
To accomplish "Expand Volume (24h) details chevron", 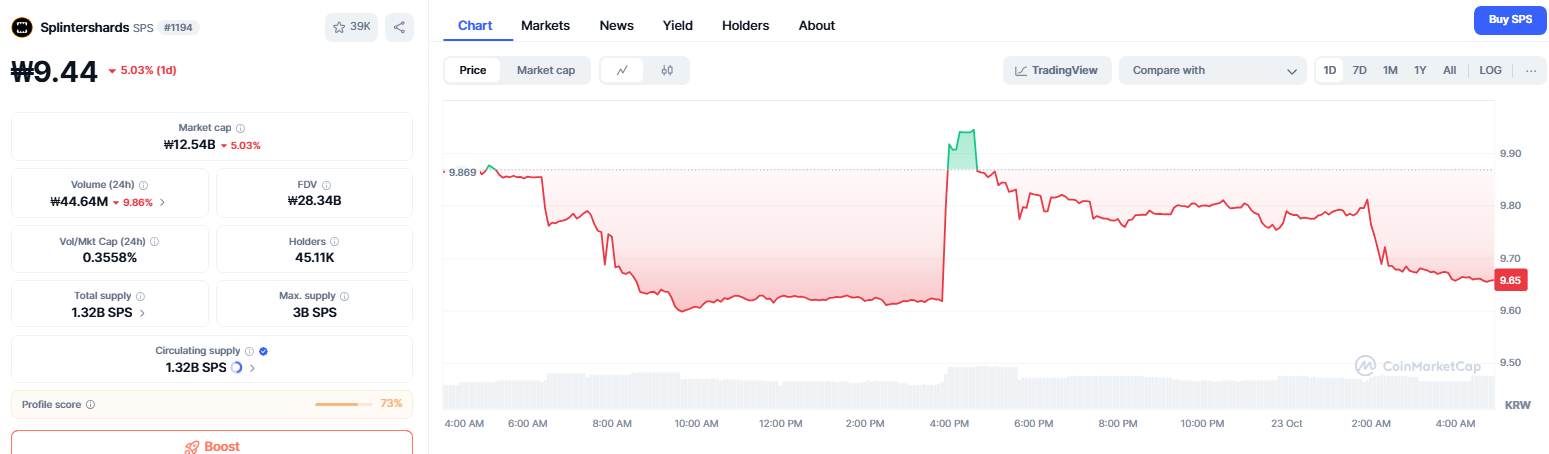I will point(163,202).
